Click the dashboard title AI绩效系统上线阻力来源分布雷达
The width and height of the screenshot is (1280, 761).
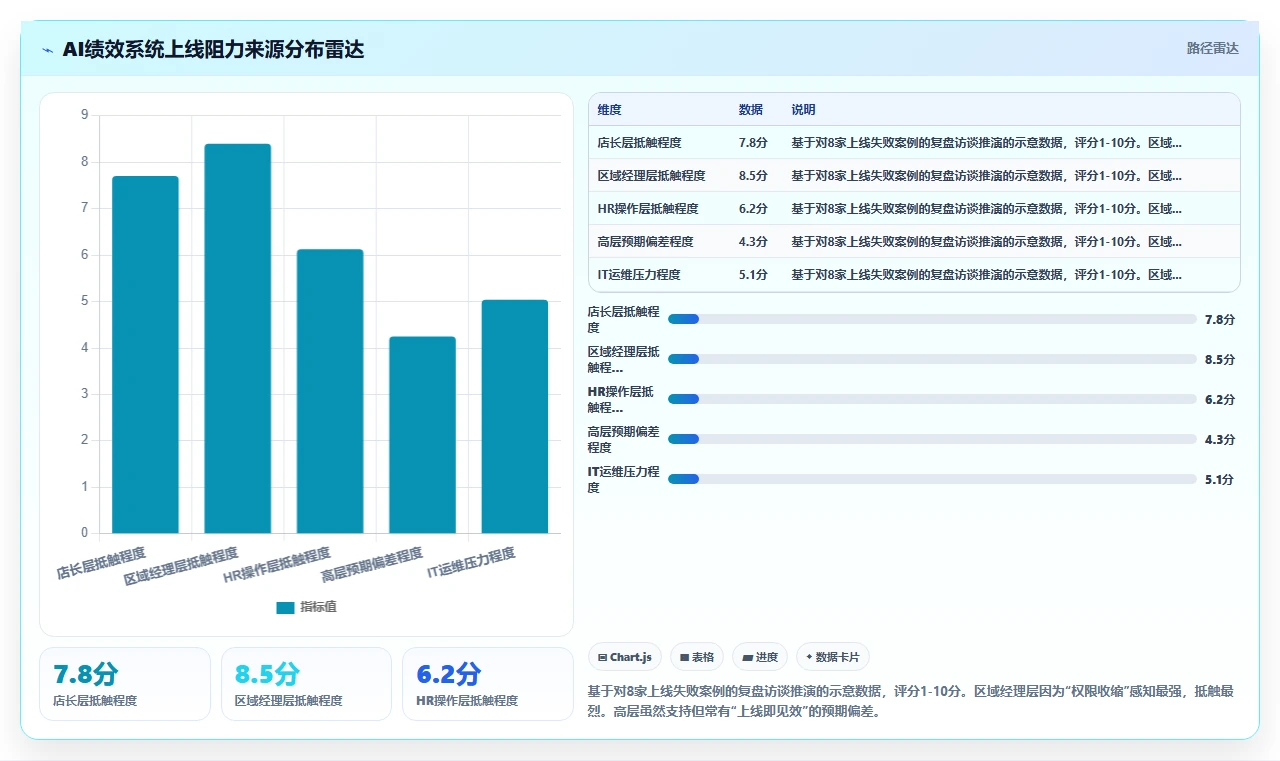click(213, 50)
